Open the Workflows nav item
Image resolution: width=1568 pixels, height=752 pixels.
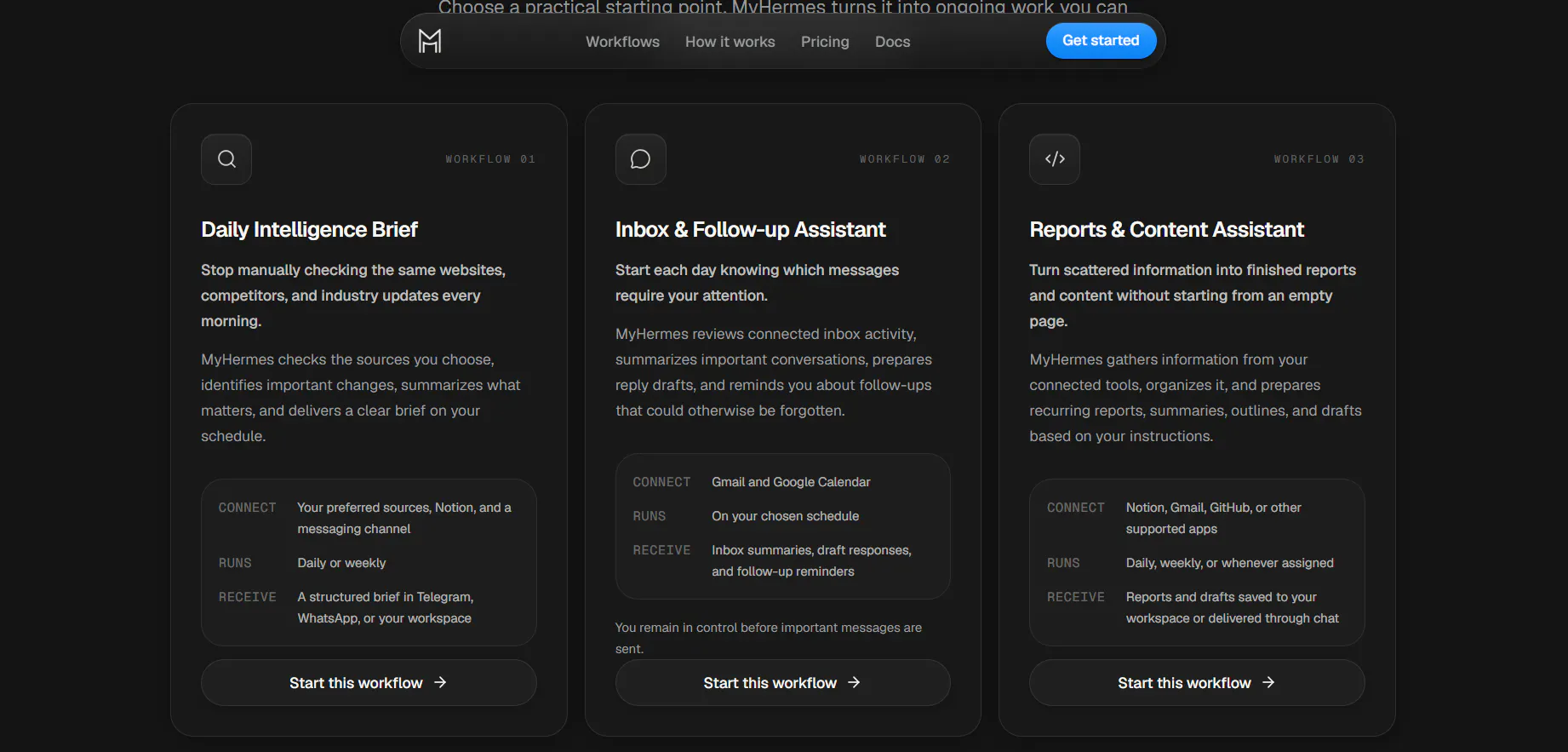[622, 42]
